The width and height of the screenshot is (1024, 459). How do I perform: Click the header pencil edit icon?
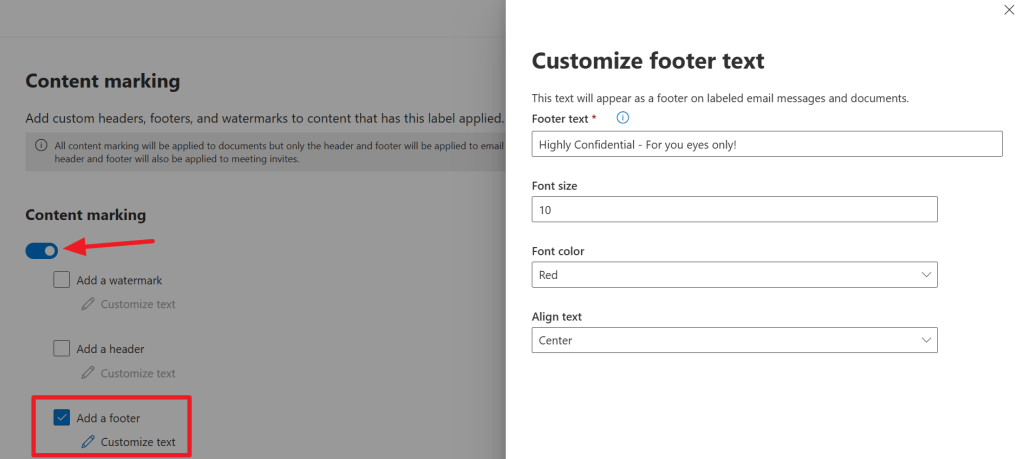[x=88, y=373]
